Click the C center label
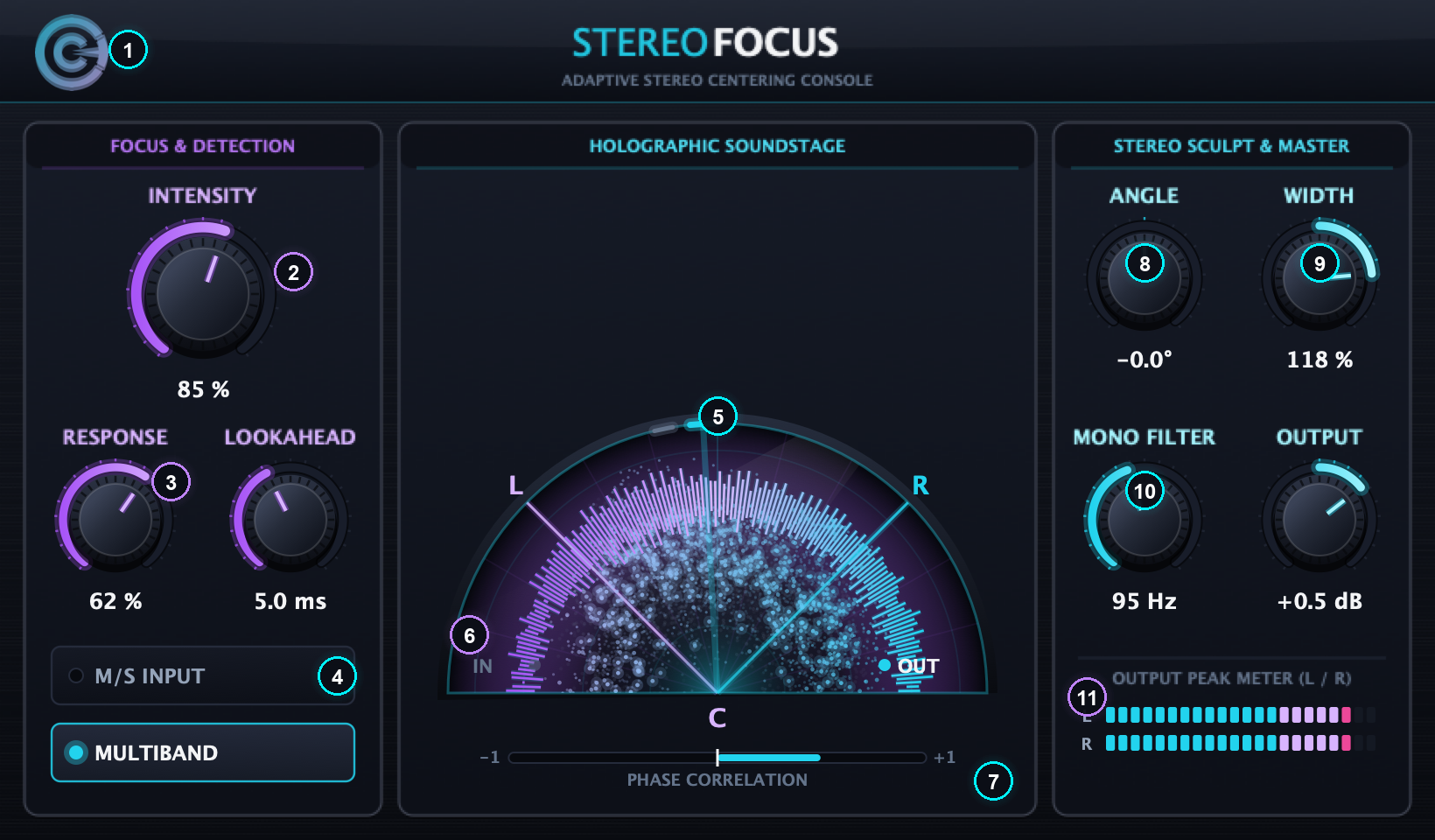The width and height of the screenshot is (1435, 840). point(717,717)
